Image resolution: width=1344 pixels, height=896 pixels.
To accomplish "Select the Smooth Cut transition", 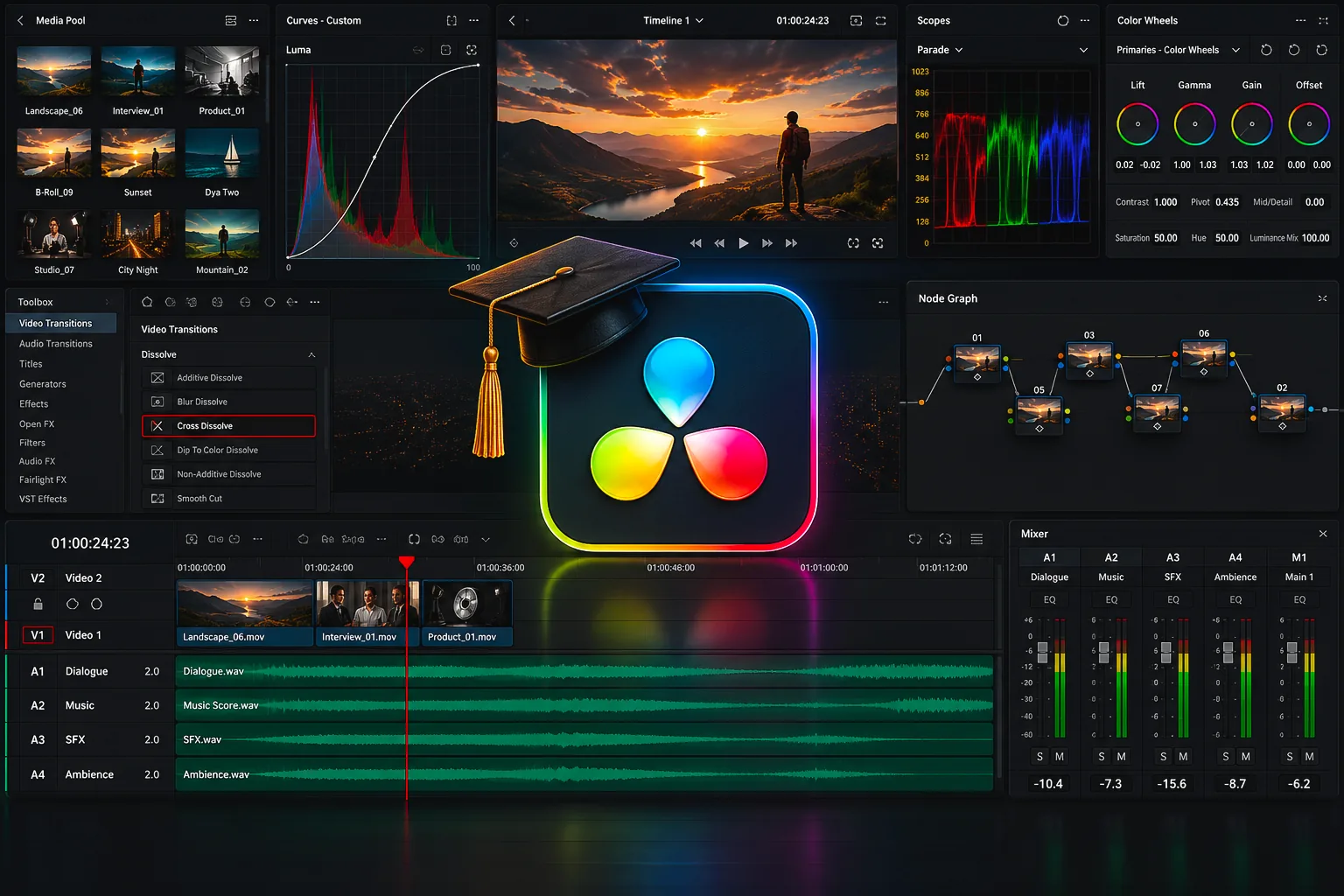I will (x=228, y=499).
